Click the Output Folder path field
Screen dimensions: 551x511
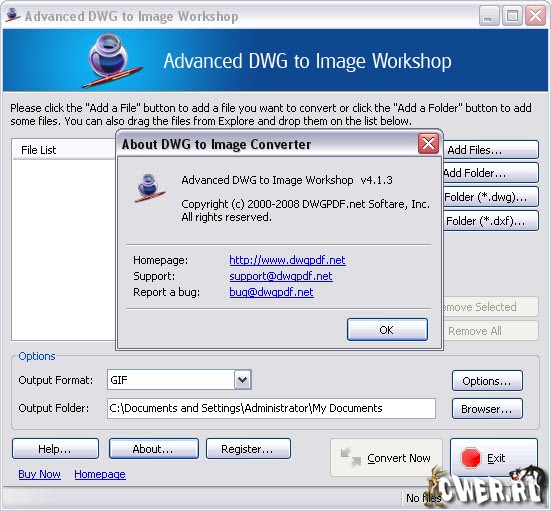pos(271,408)
